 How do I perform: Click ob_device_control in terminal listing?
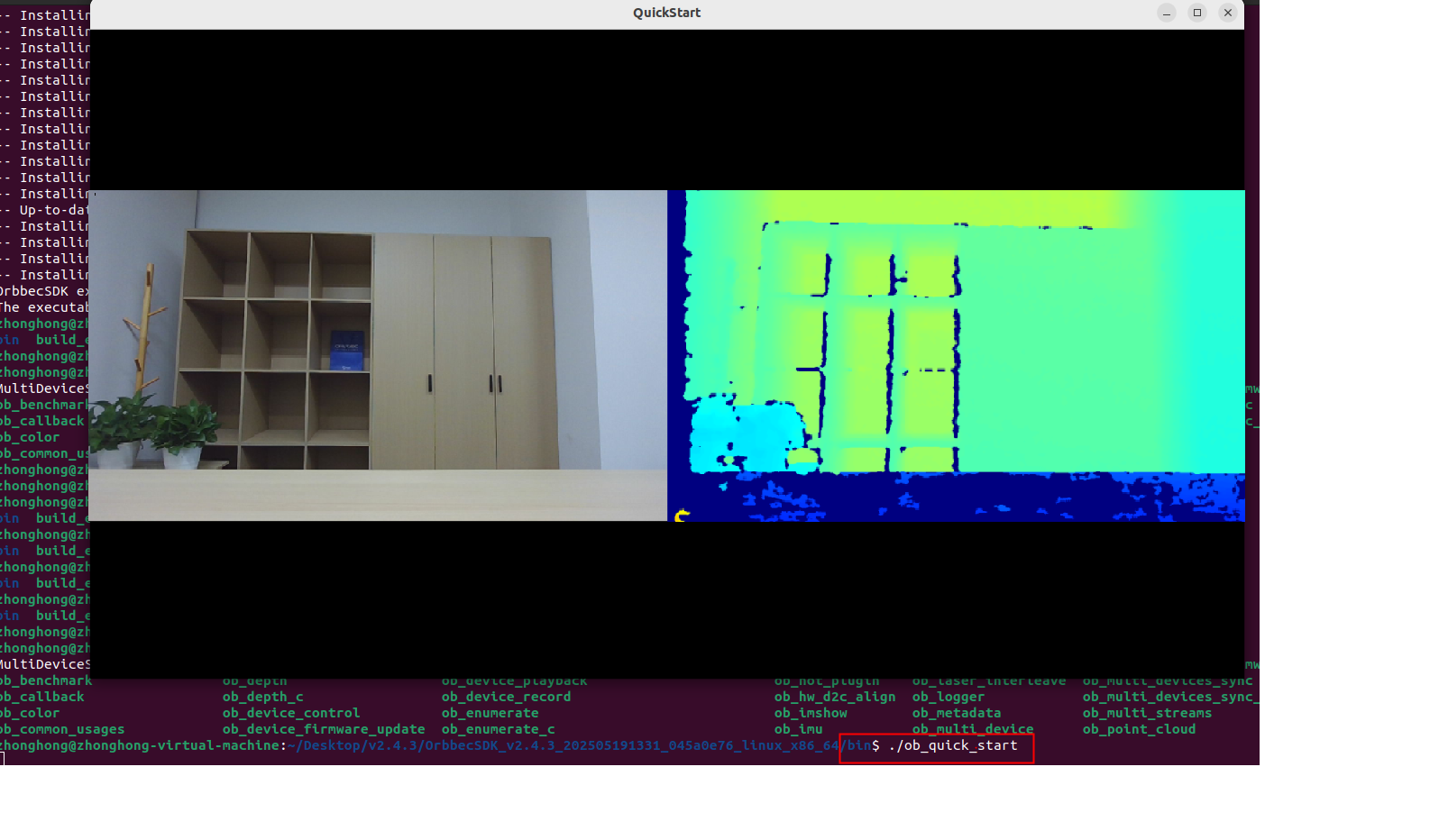pos(291,713)
